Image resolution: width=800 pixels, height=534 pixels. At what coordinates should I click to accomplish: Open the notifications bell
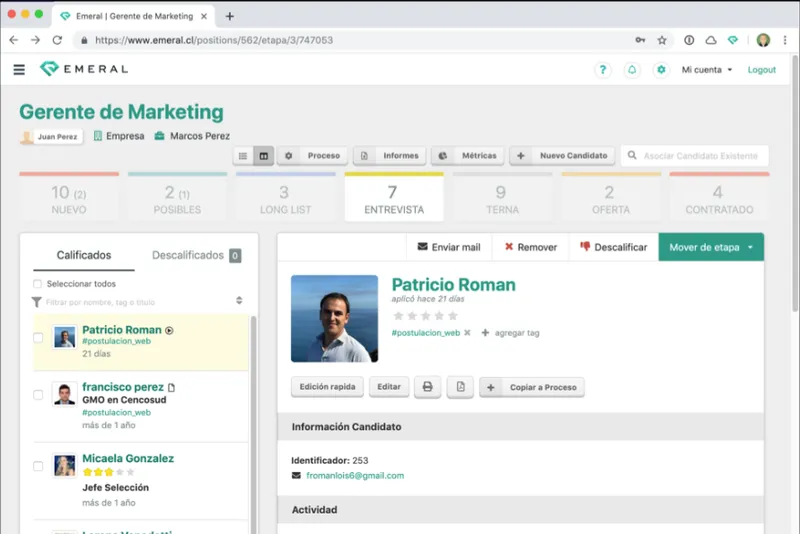pos(632,70)
